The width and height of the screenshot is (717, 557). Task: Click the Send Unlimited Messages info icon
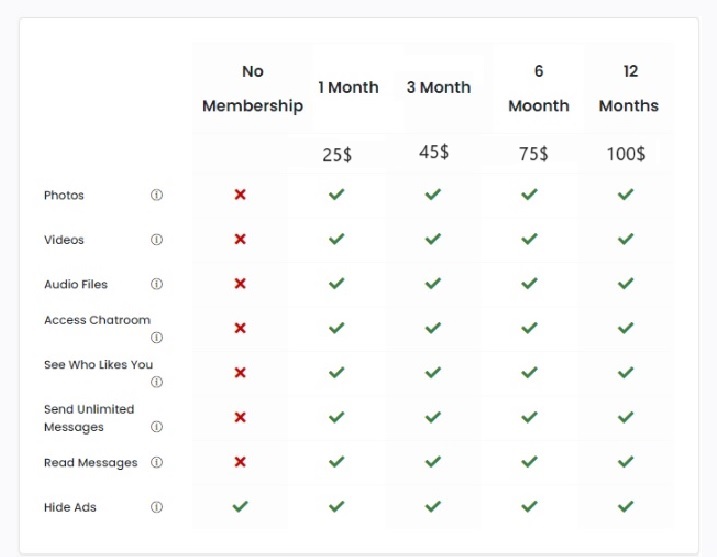click(x=156, y=427)
